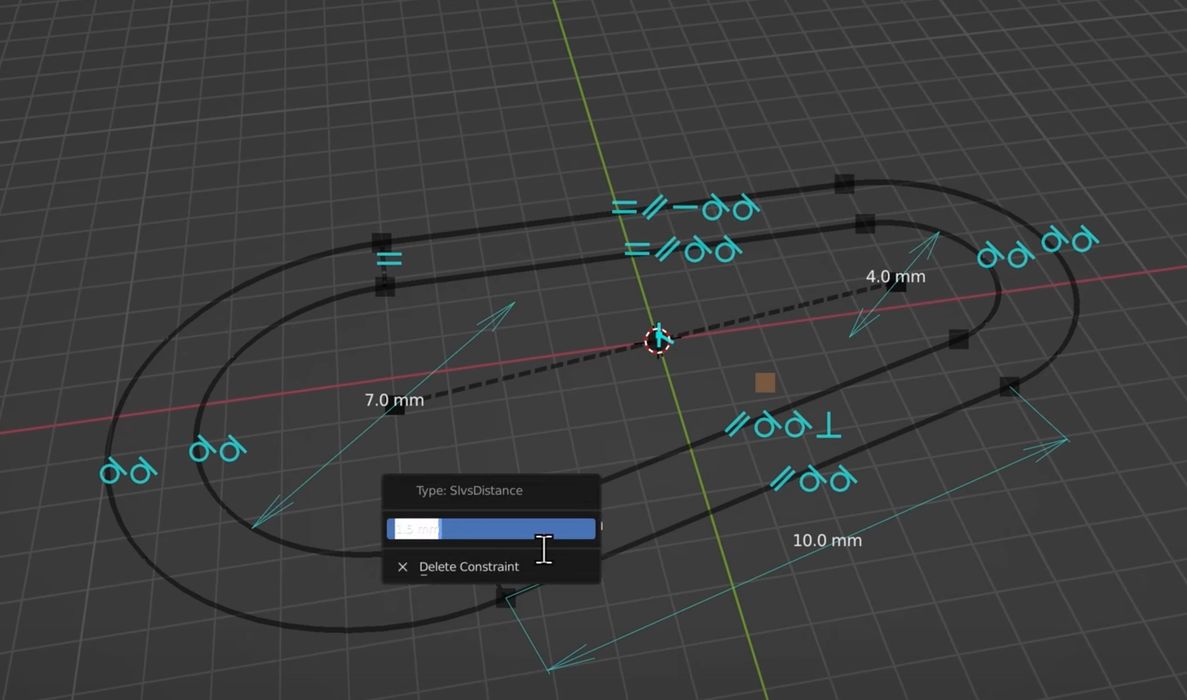Viewport: 1187px width, 700px height.
Task: Select the horizontal dash constraint icon
Action: click(685, 208)
